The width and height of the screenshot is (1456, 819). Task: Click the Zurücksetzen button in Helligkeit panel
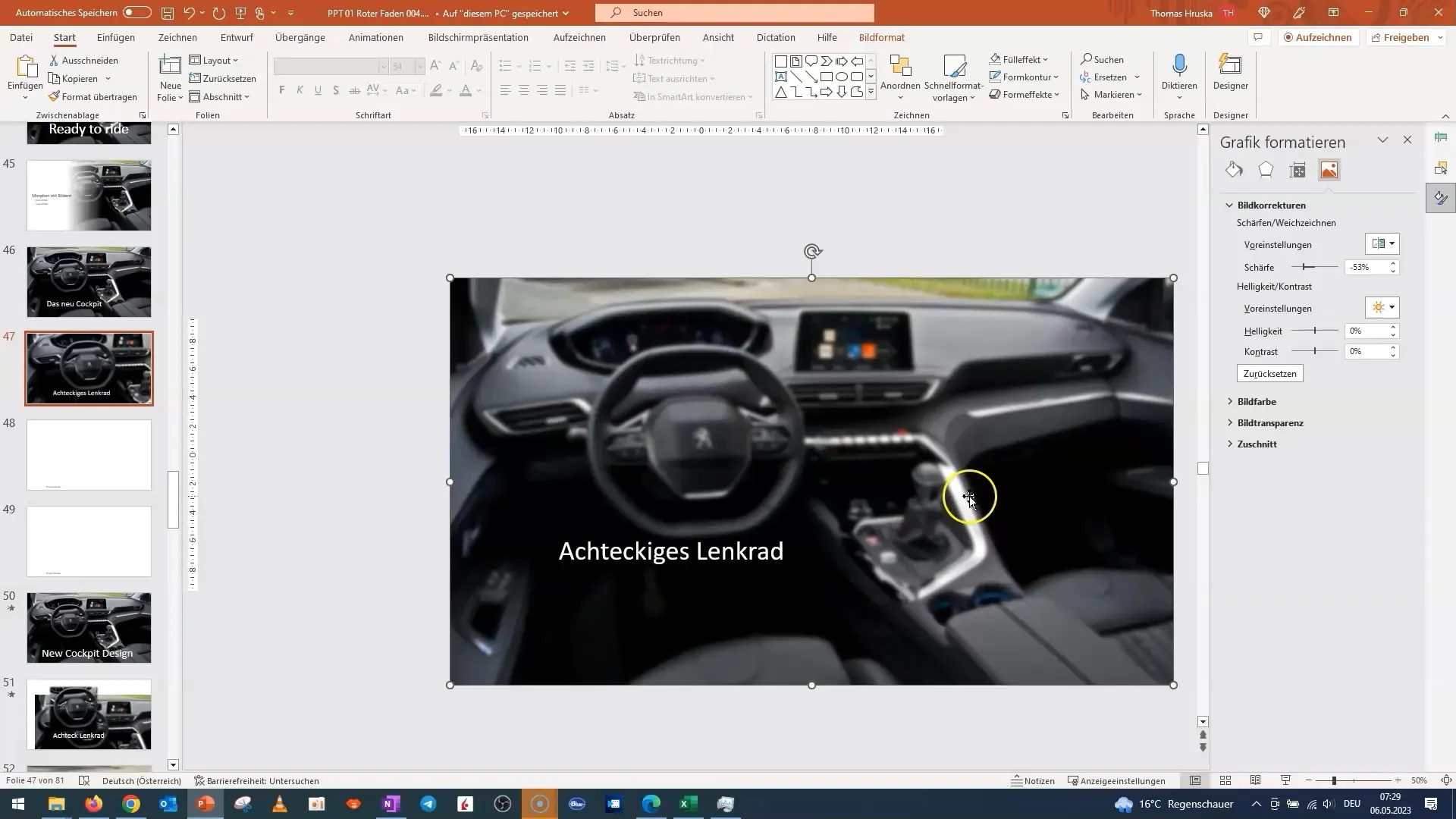1270,373
